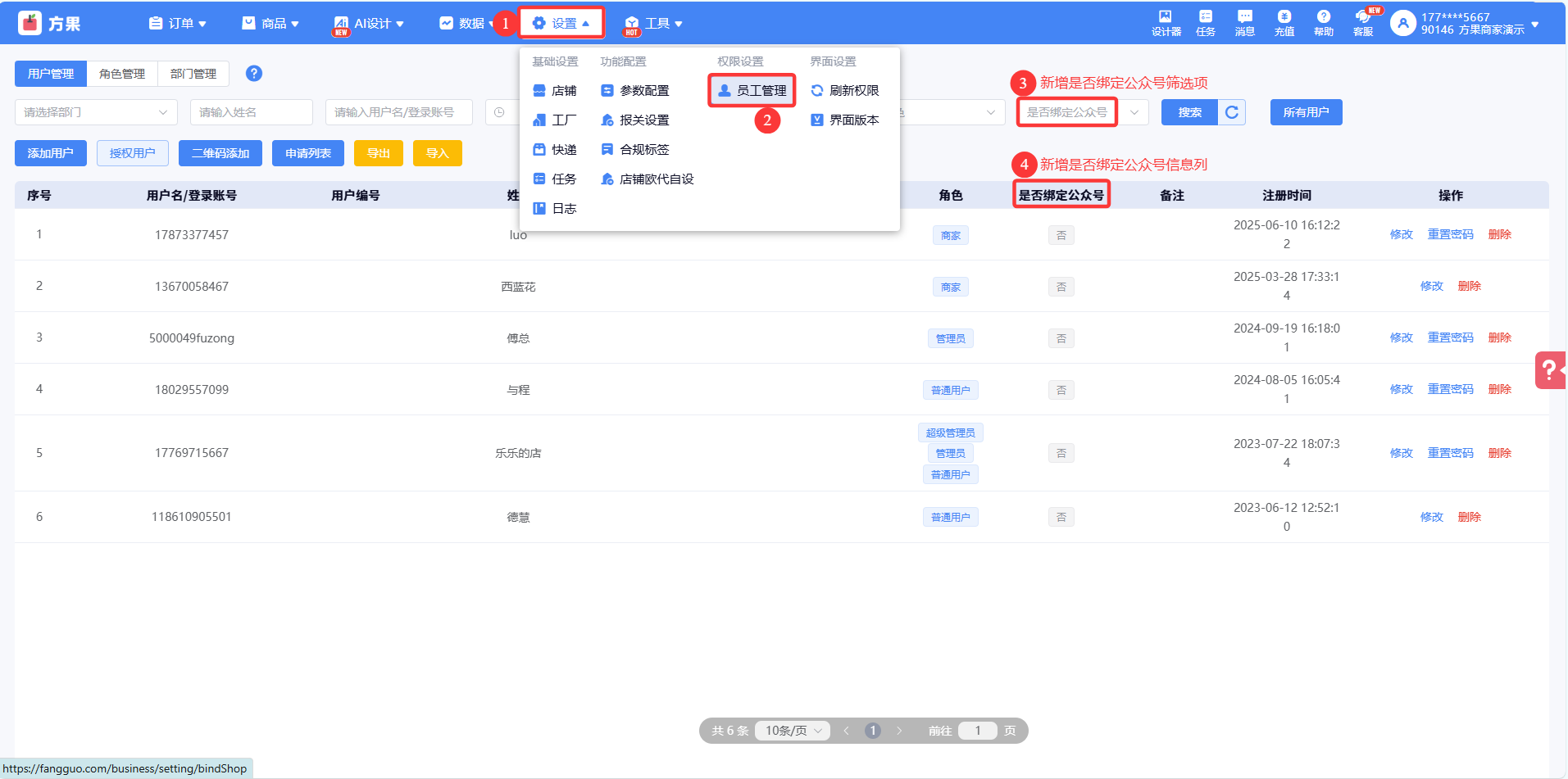Open the 是否绑定公众号 filter dropdown
Screen dimensions: 1568x779
(x=1082, y=112)
